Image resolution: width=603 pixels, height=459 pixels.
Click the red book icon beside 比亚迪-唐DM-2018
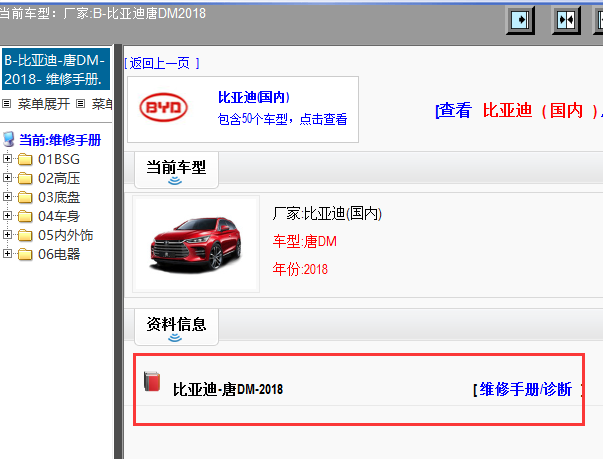(x=152, y=381)
